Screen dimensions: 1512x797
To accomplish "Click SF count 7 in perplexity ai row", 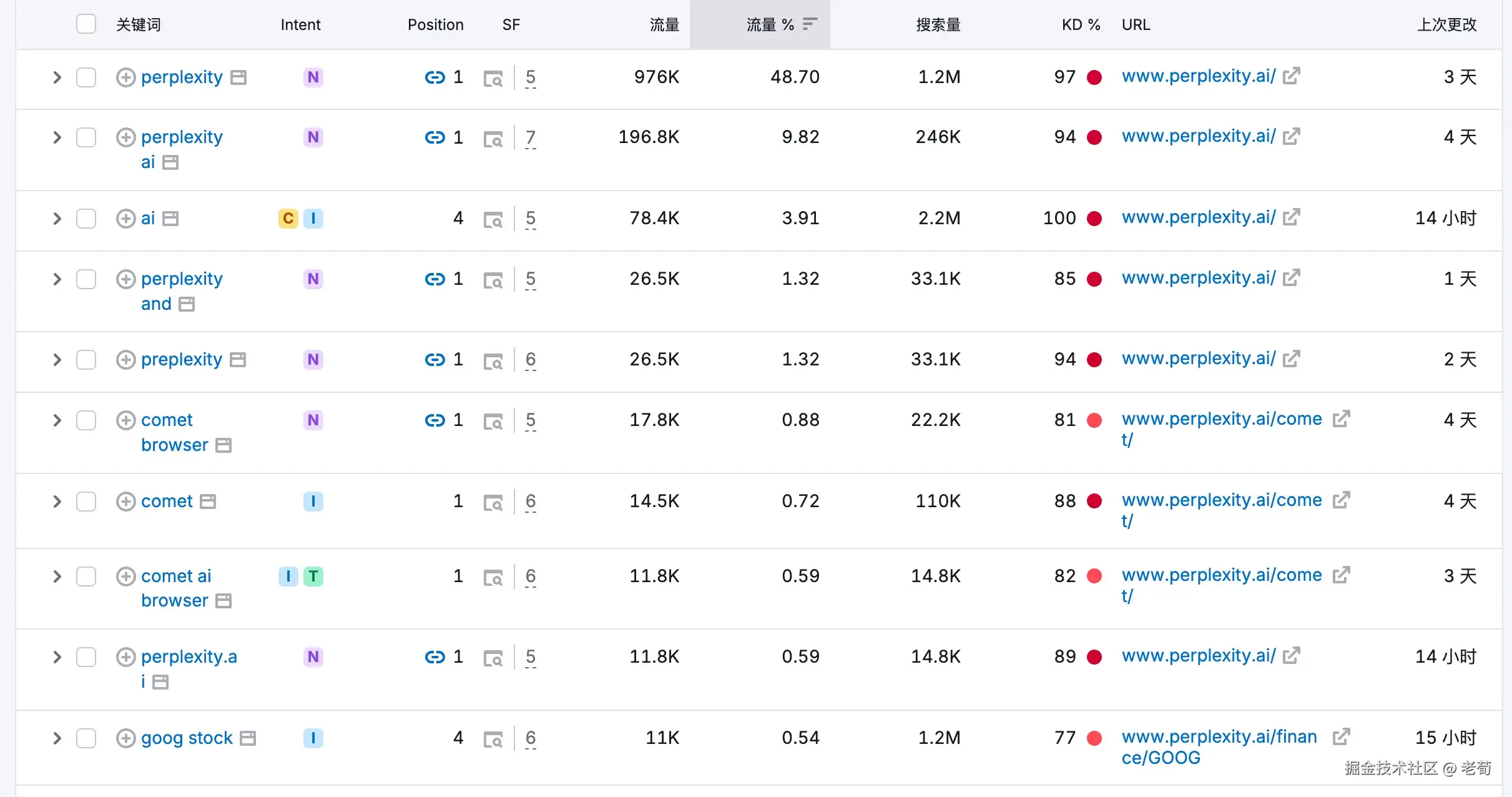I will tap(530, 137).
